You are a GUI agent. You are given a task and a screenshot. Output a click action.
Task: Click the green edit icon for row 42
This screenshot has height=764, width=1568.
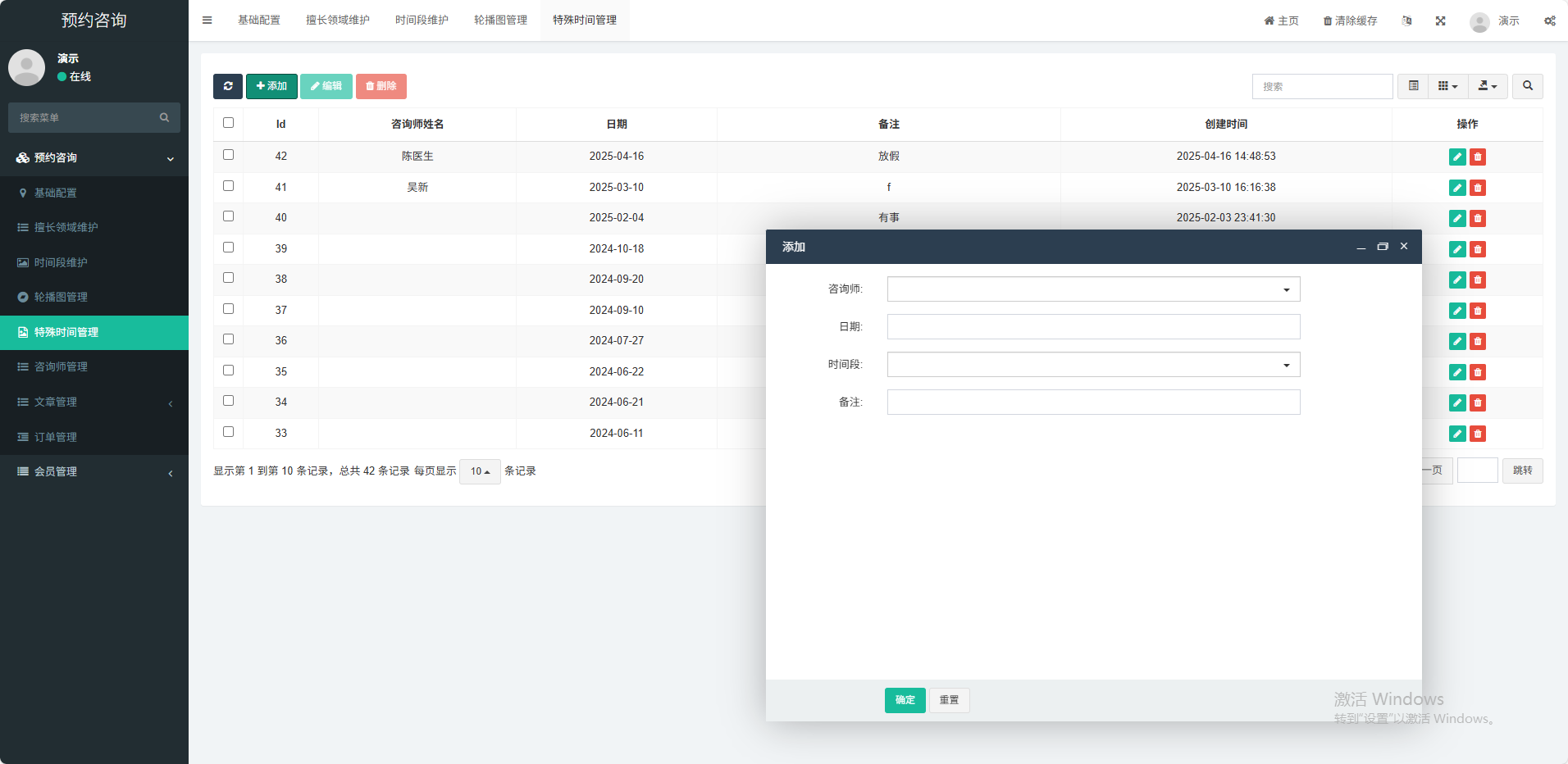[x=1456, y=157]
